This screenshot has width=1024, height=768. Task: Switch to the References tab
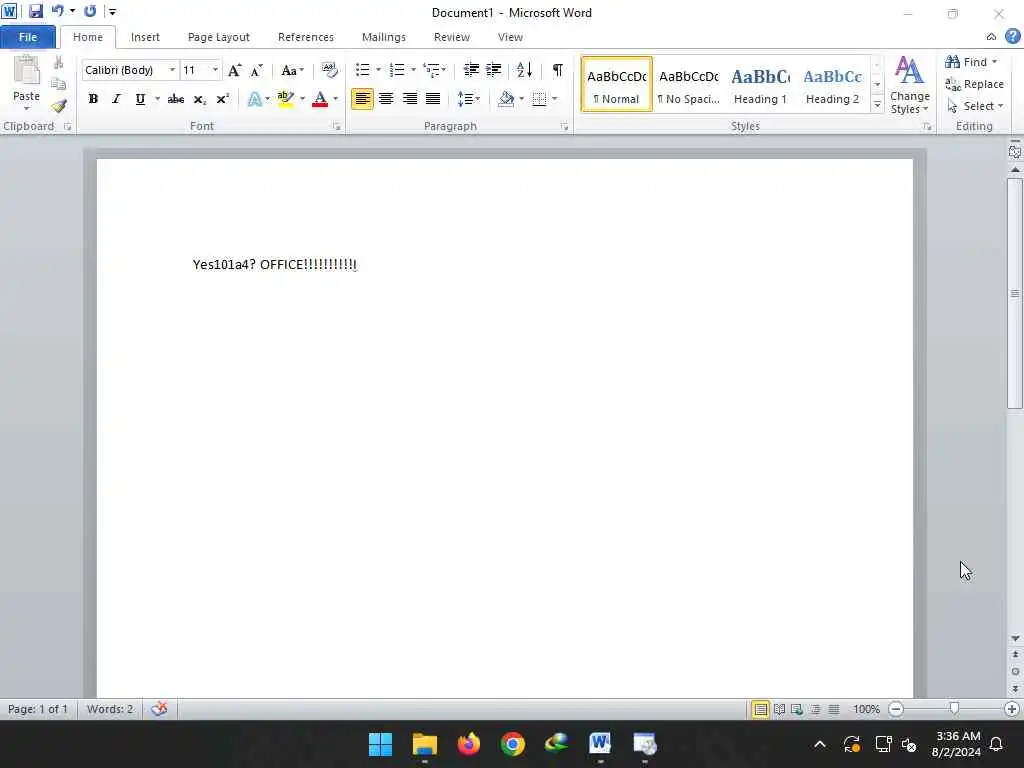point(306,37)
